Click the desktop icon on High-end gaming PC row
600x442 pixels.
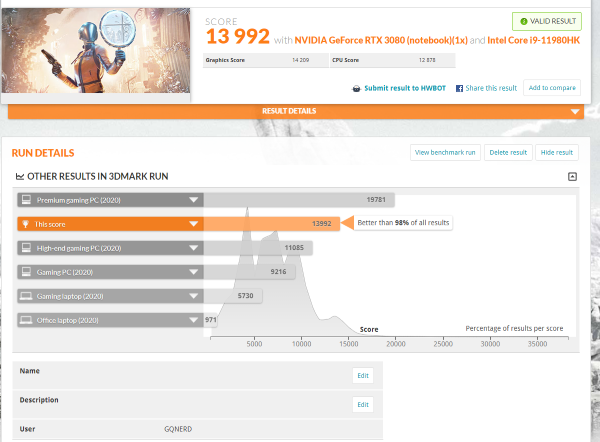[x=26, y=248]
